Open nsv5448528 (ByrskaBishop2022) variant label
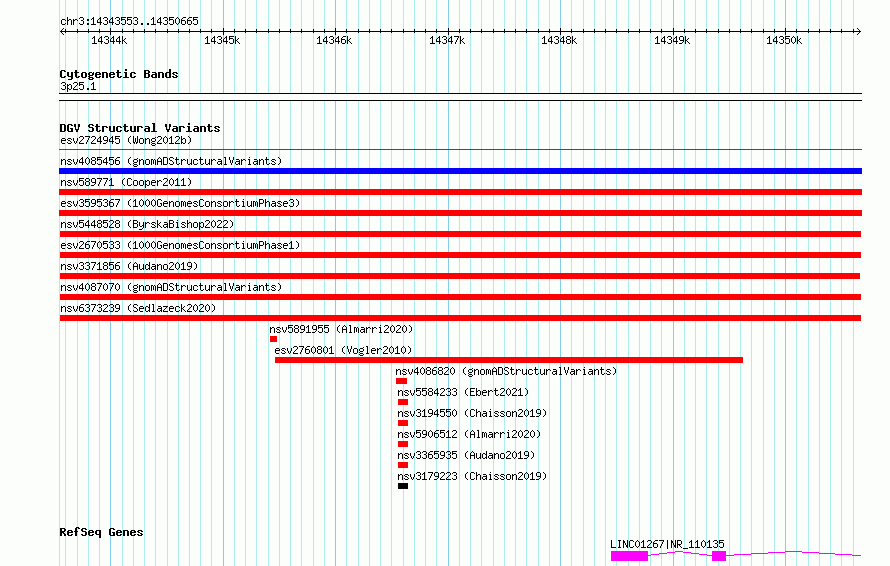 pos(147,224)
